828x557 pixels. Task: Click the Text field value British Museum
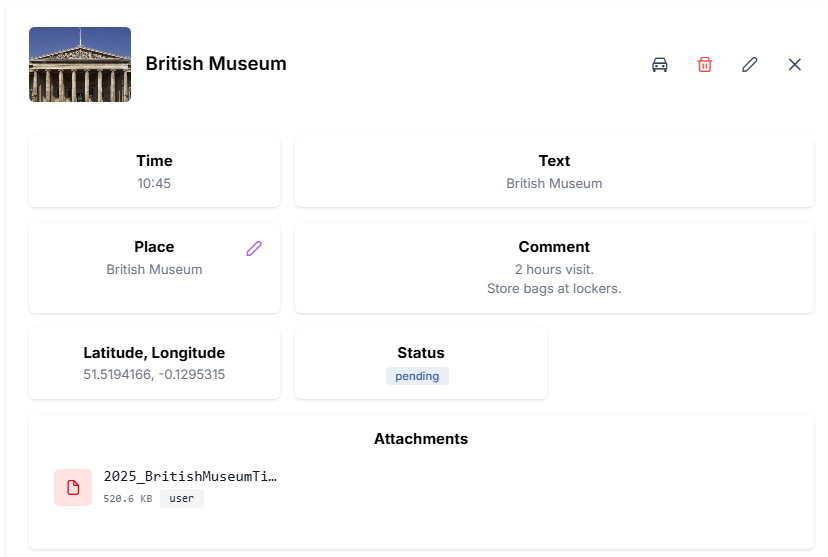tap(554, 183)
